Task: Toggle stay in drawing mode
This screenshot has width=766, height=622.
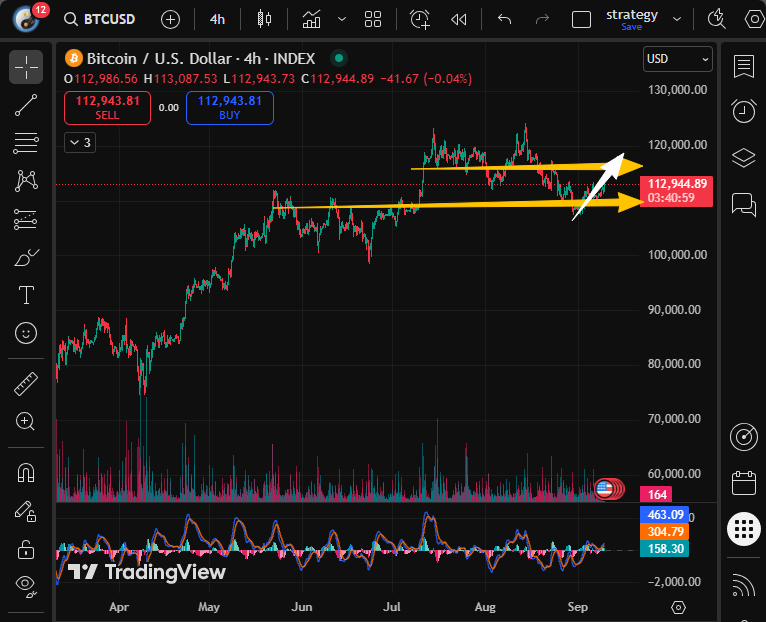Action: click(x=25, y=512)
